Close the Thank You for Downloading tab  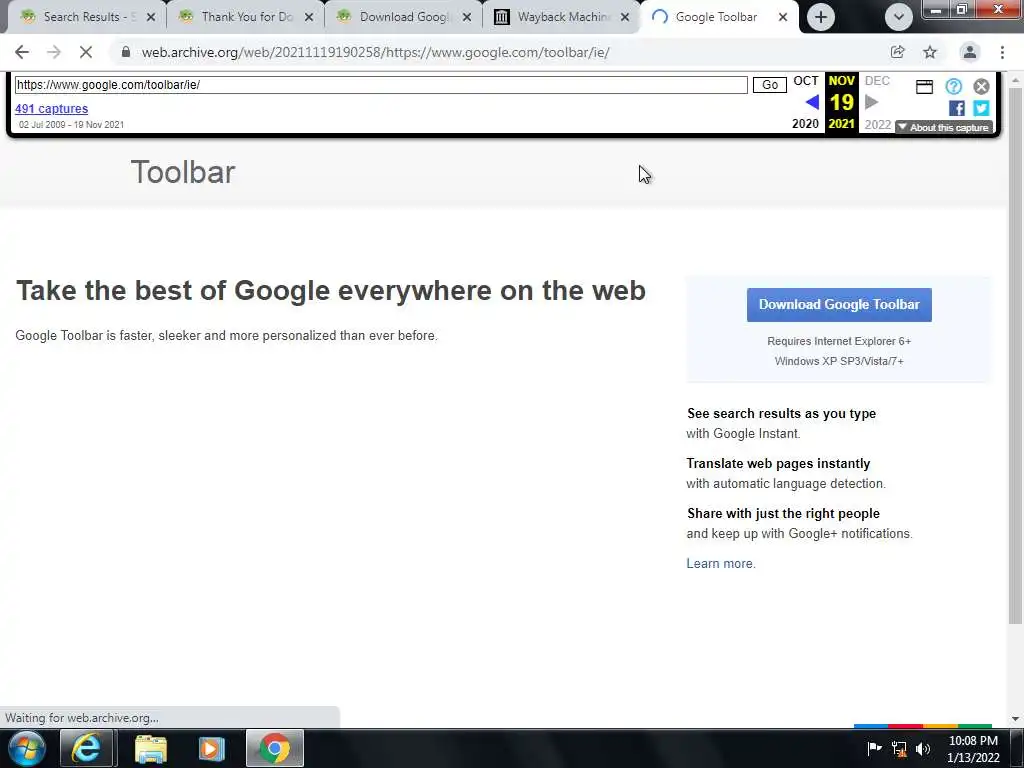pos(309,17)
